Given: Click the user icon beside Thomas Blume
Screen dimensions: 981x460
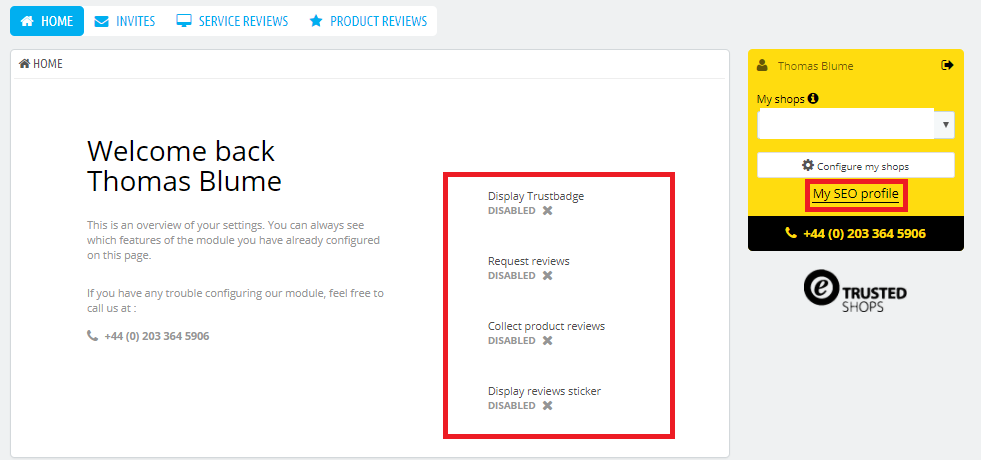Looking at the screenshot, I should click(x=762, y=65).
